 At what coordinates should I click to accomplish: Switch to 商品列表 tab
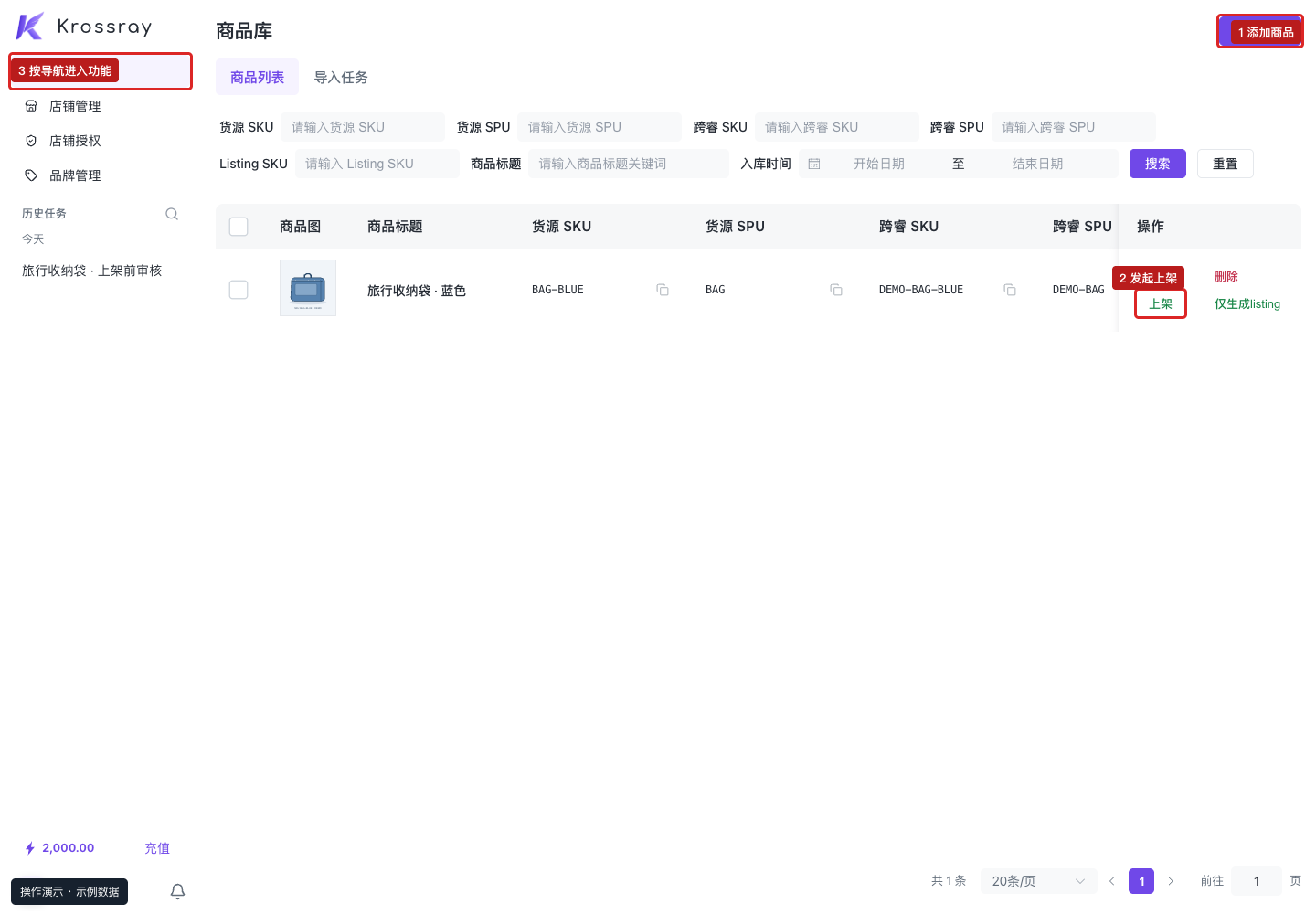(x=257, y=78)
